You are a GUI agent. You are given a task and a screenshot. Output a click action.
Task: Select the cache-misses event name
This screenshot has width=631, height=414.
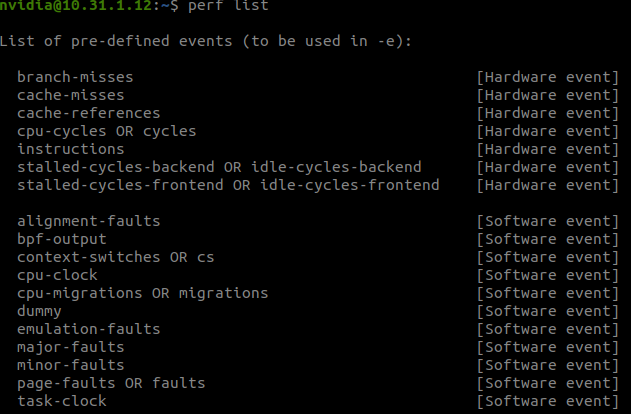[x=71, y=95]
